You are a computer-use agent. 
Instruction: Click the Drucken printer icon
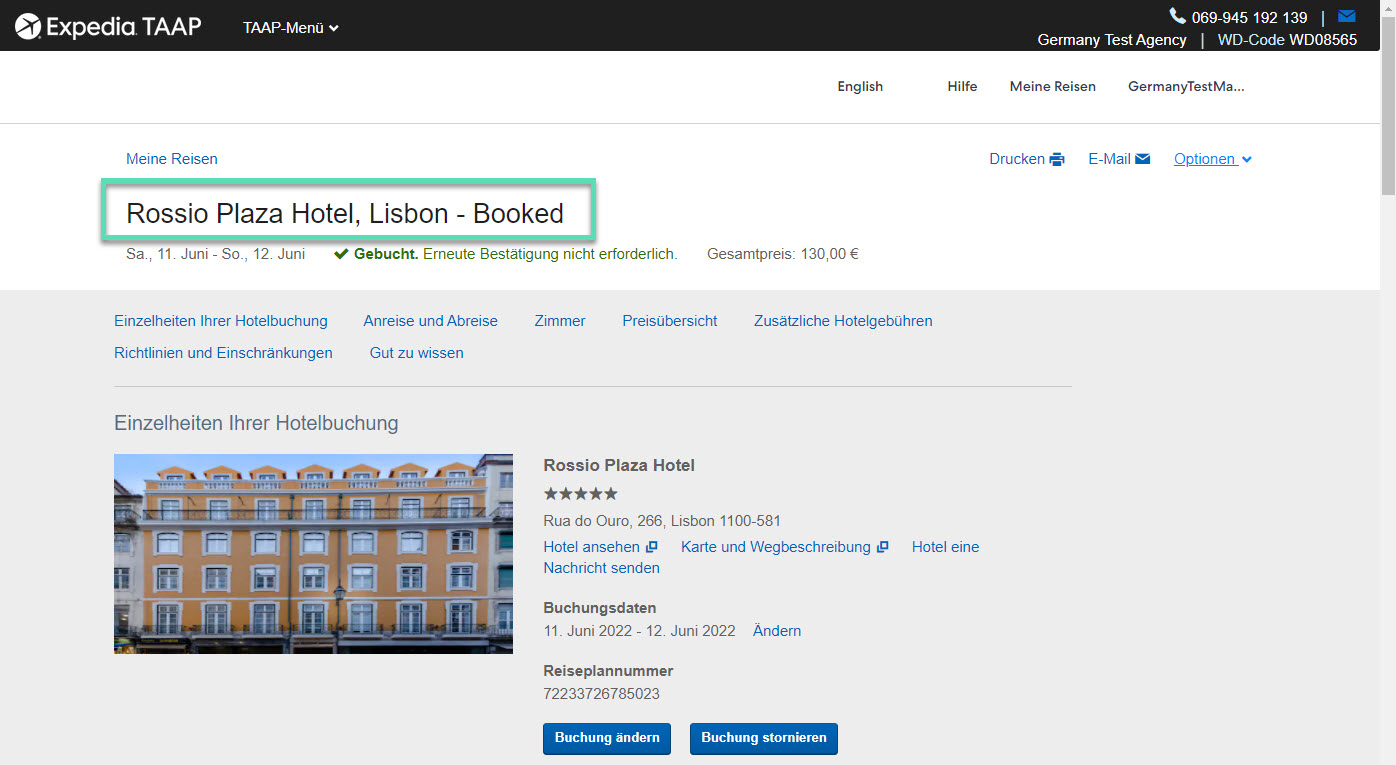tap(1057, 159)
